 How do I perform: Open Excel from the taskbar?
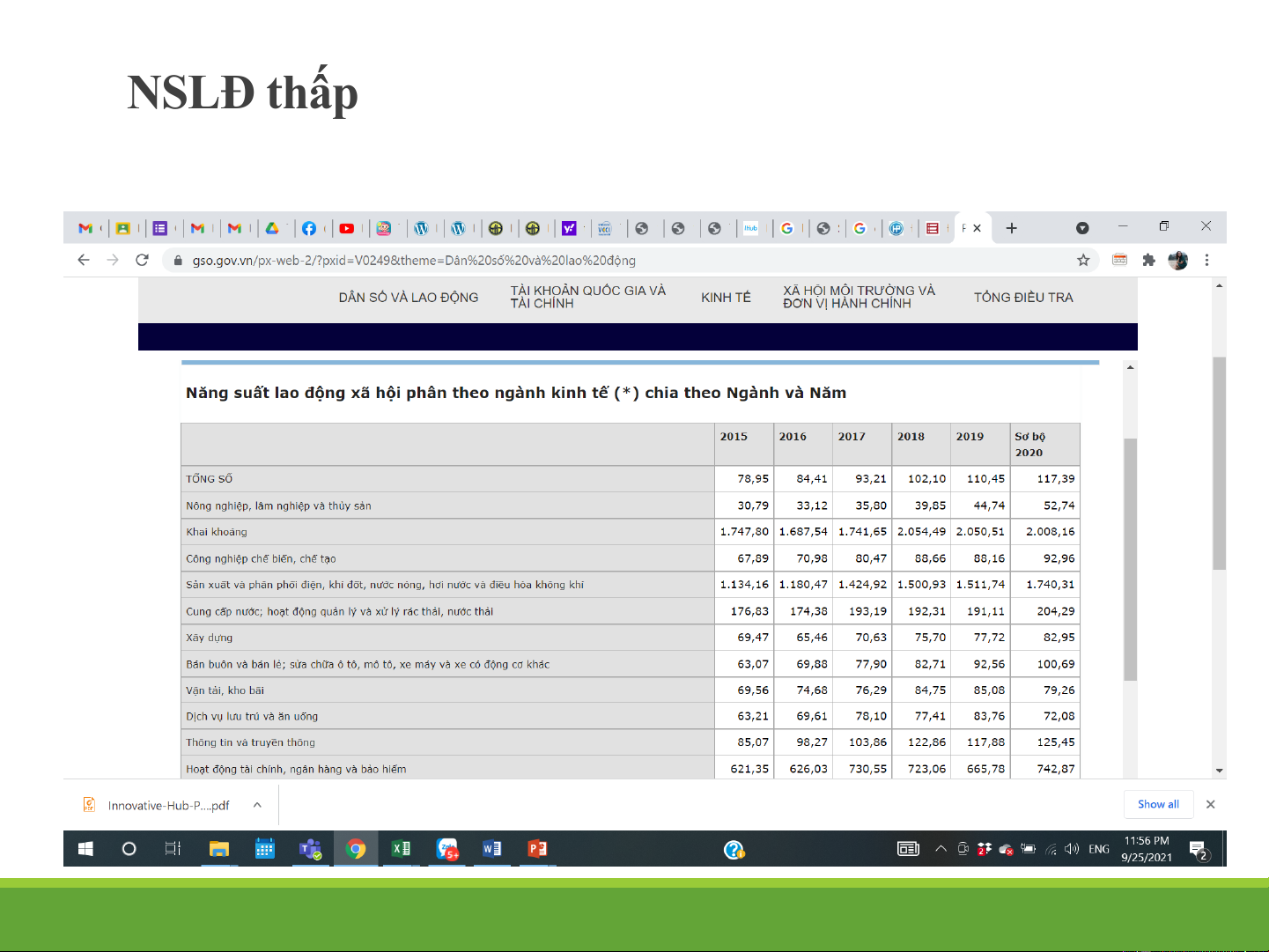pyautogui.click(x=401, y=849)
